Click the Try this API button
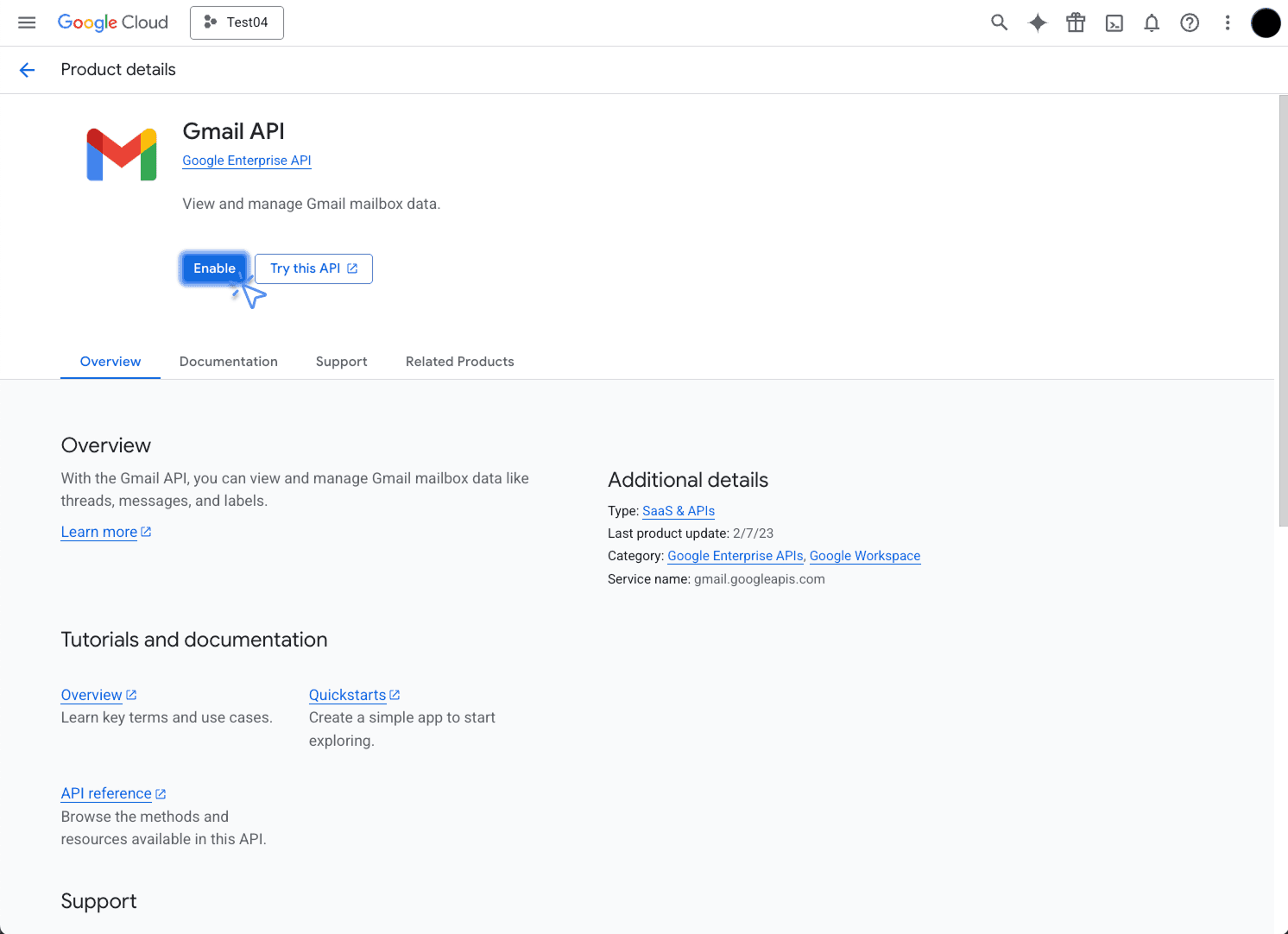Screen dimensions: 1288x934 click(x=313, y=268)
